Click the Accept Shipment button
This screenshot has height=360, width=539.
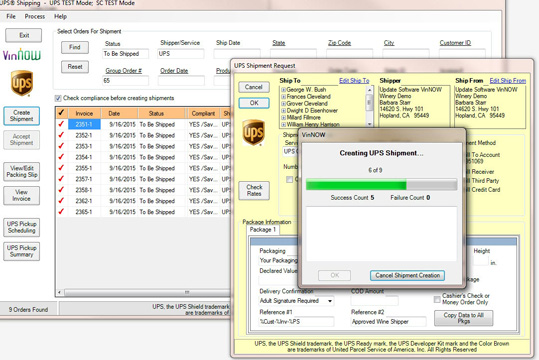(21, 140)
